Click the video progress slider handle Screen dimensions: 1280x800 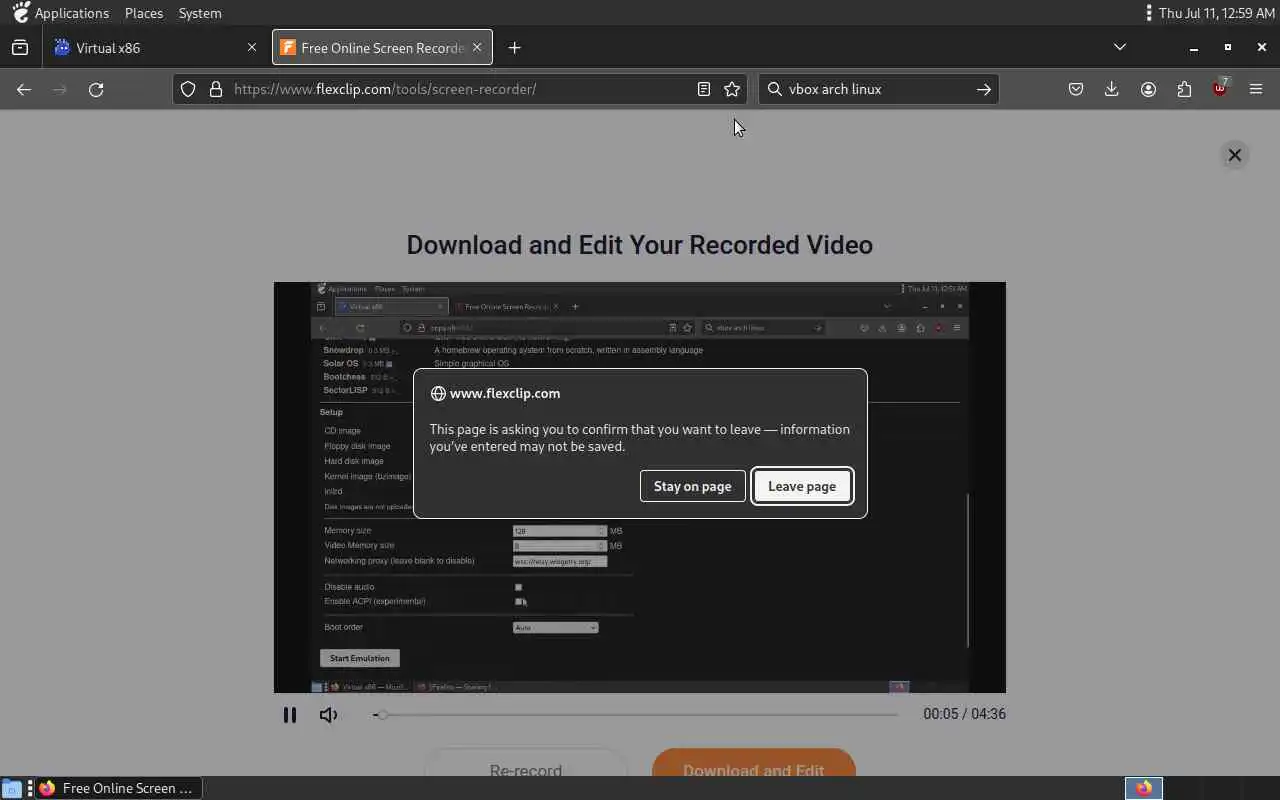[382, 715]
